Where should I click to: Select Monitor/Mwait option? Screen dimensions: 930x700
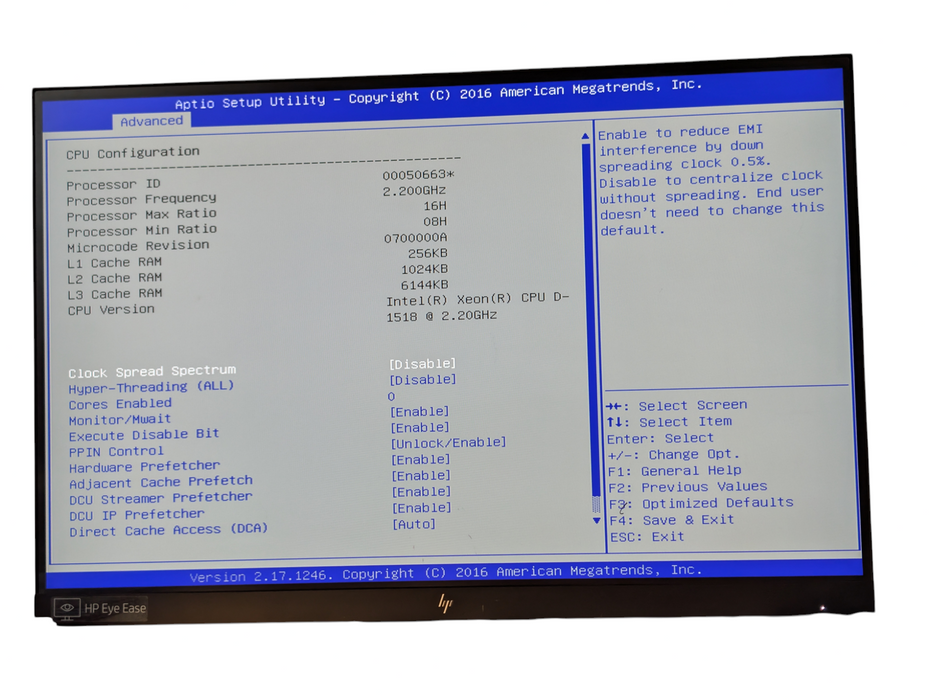click(119, 419)
